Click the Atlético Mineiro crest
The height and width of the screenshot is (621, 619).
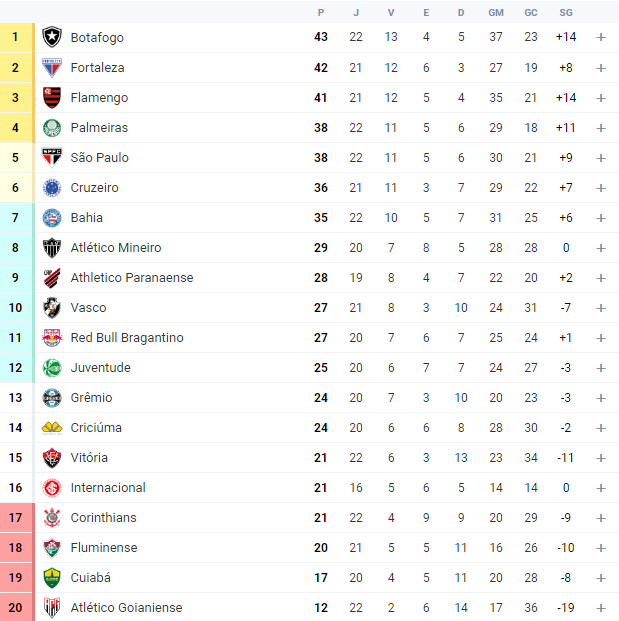click(52, 248)
